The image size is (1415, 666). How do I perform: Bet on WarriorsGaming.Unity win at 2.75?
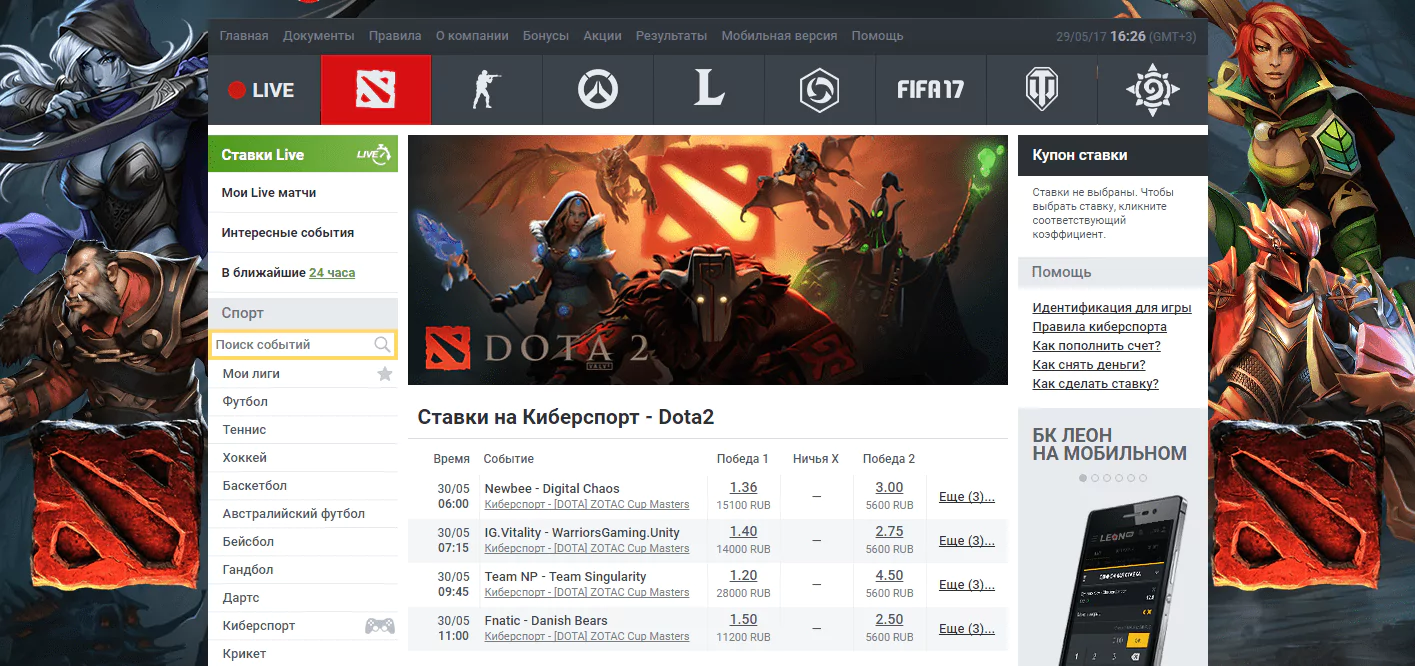tap(889, 531)
